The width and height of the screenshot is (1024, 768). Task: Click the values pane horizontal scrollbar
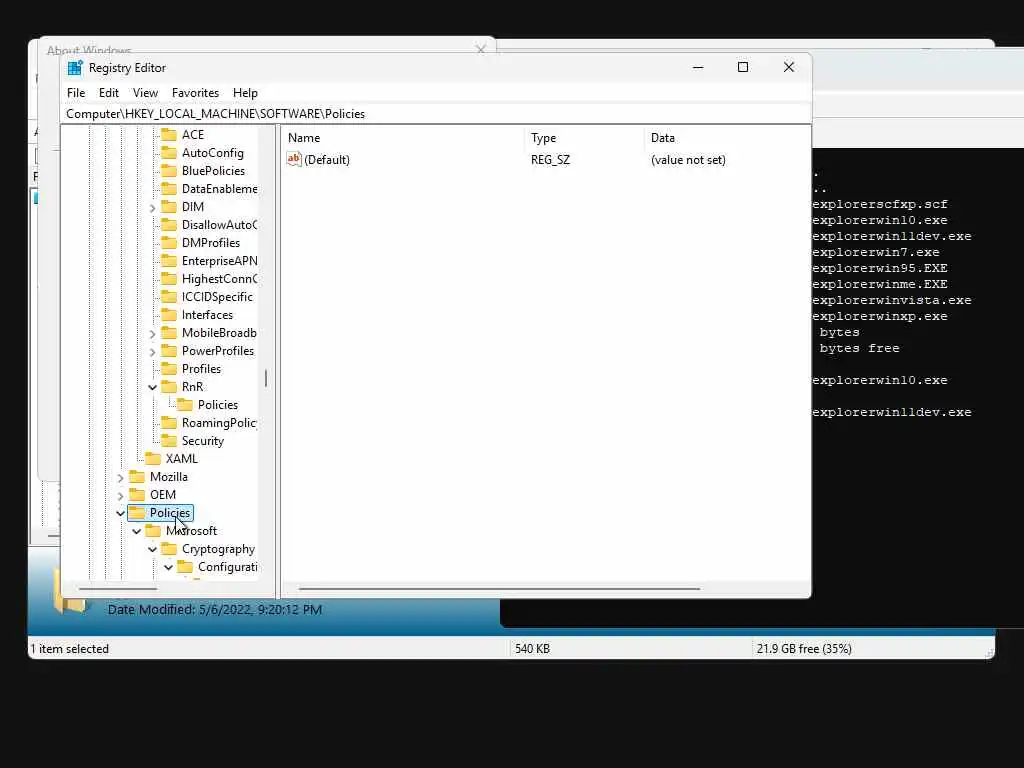coord(499,589)
